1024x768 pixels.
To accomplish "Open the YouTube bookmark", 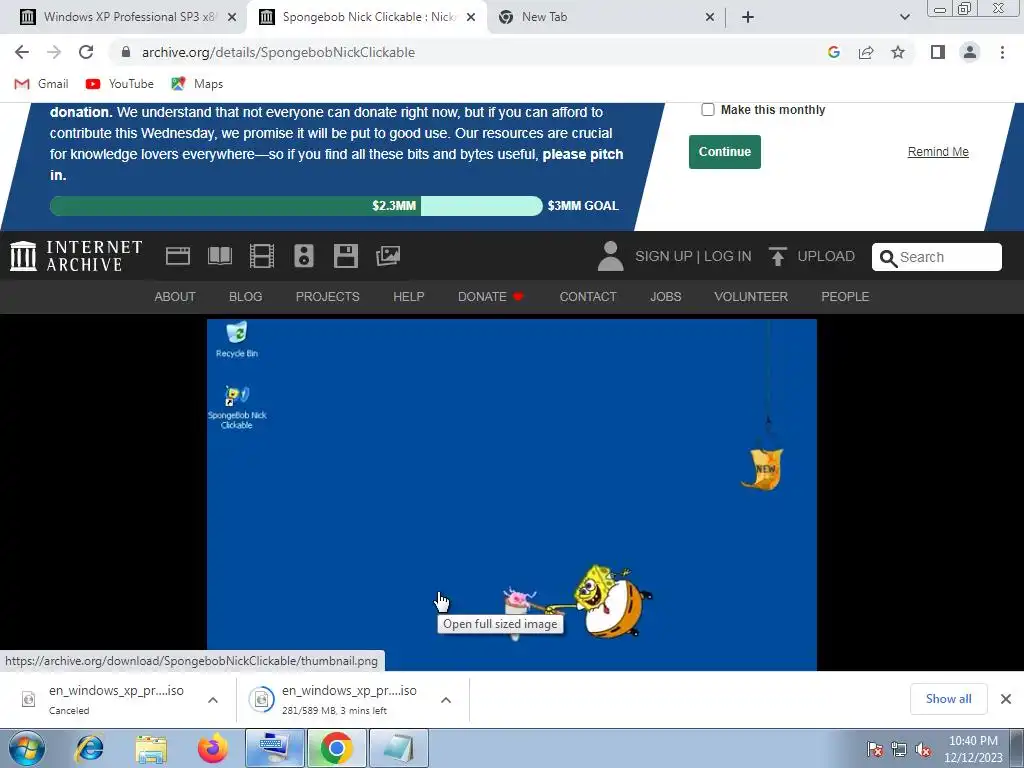I will tap(120, 84).
